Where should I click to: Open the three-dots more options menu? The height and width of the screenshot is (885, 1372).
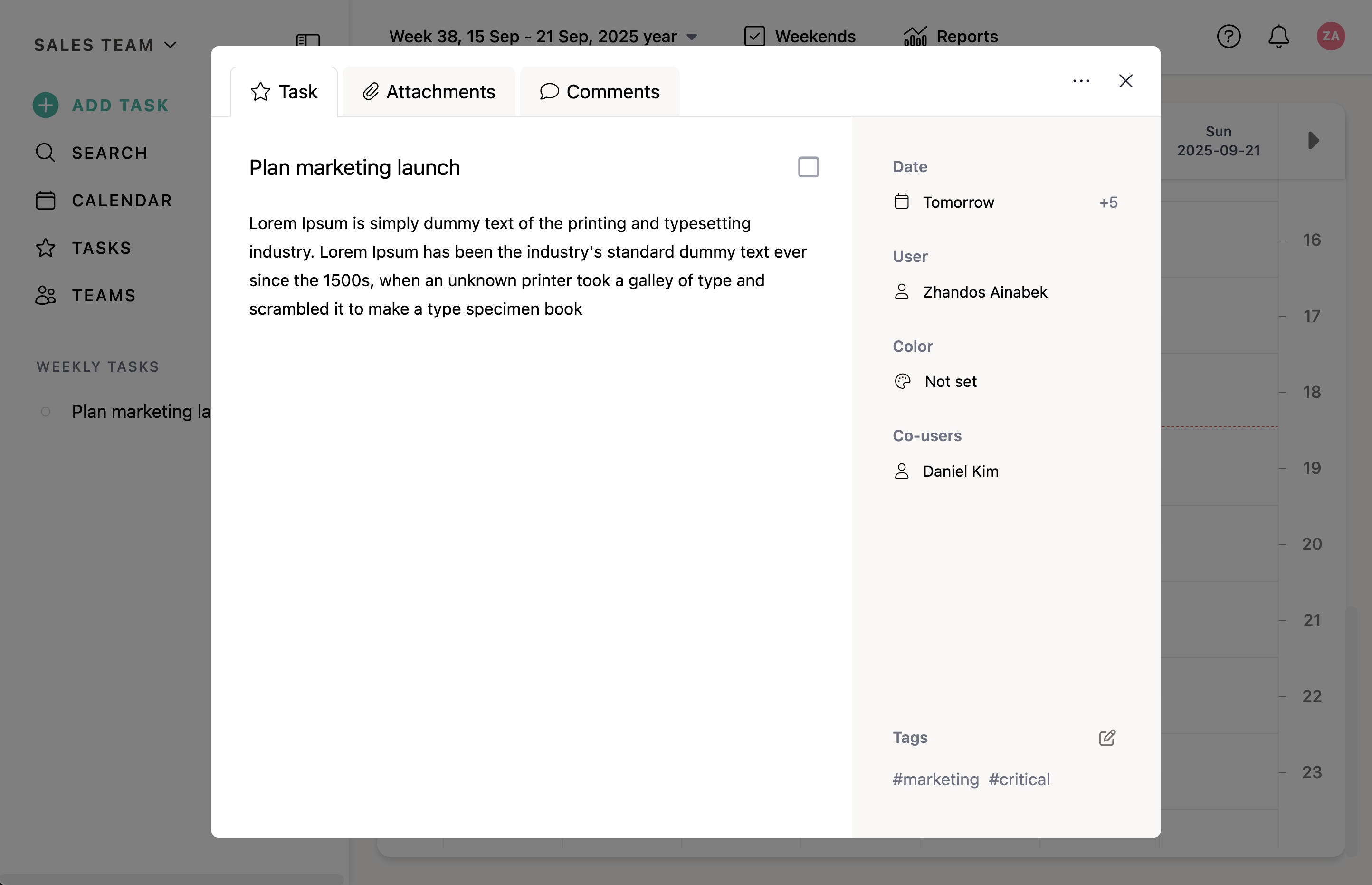tap(1081, 81)
